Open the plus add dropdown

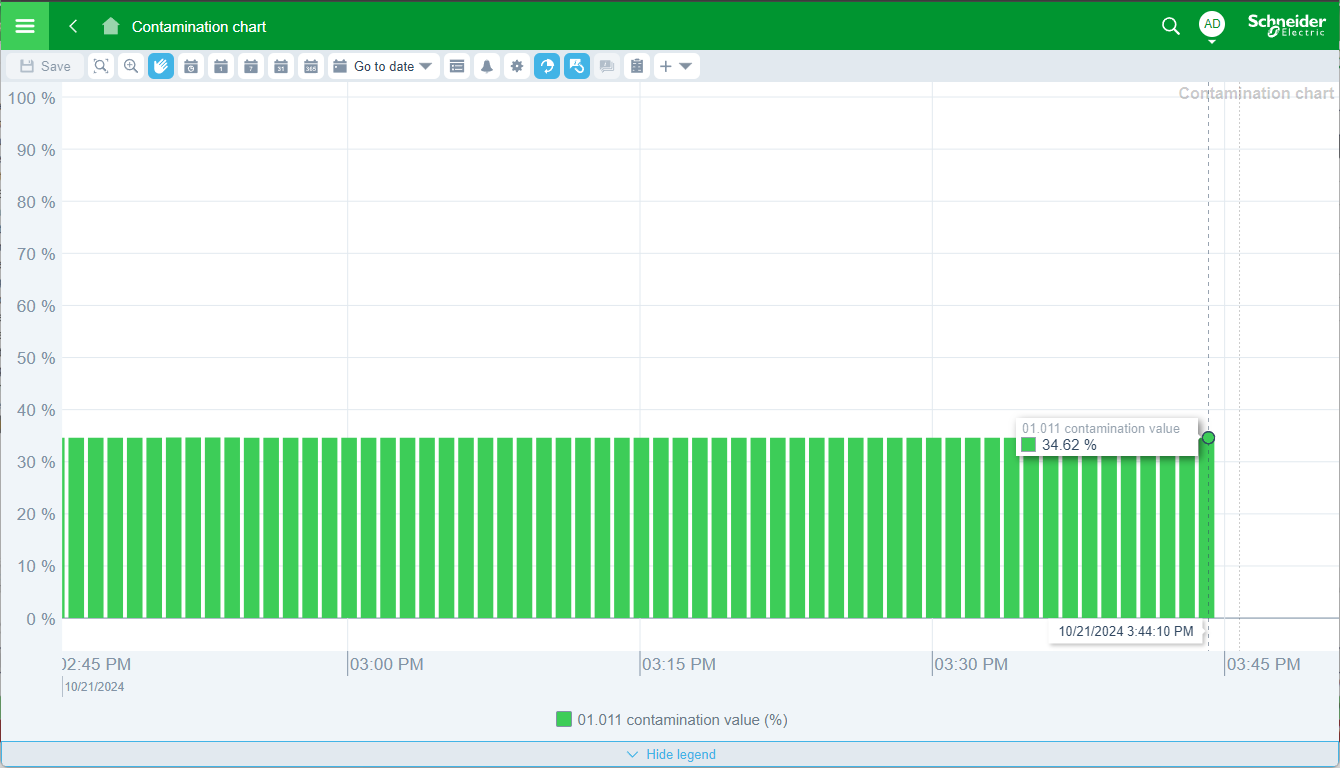pyautogui.click(x=677, y=66)
